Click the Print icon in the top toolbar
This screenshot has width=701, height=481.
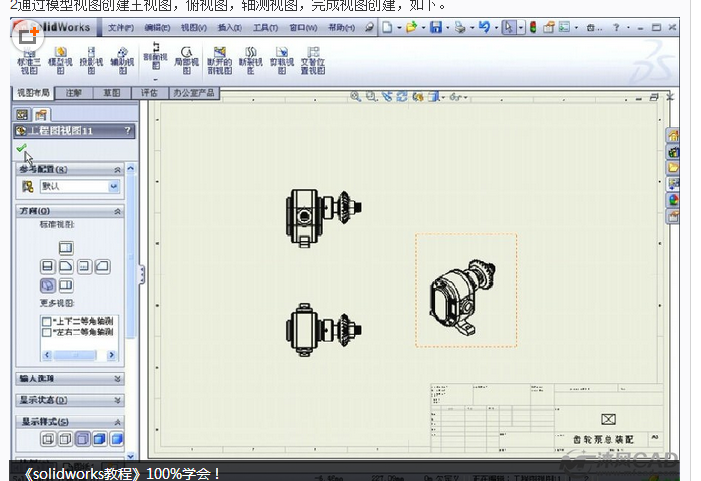tap(460, 27)
